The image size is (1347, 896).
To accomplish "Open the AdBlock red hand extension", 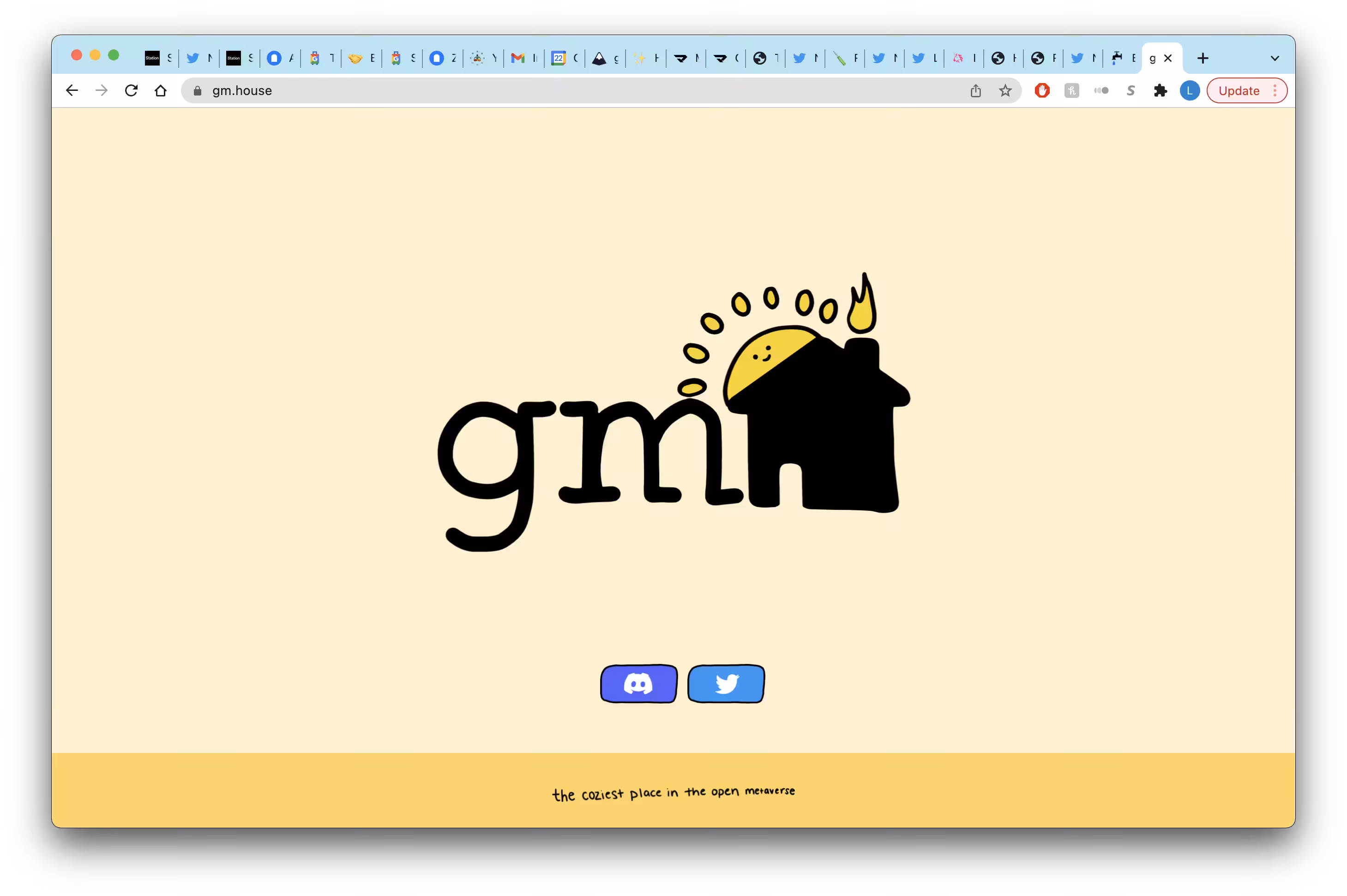I will pos(1042,90).
